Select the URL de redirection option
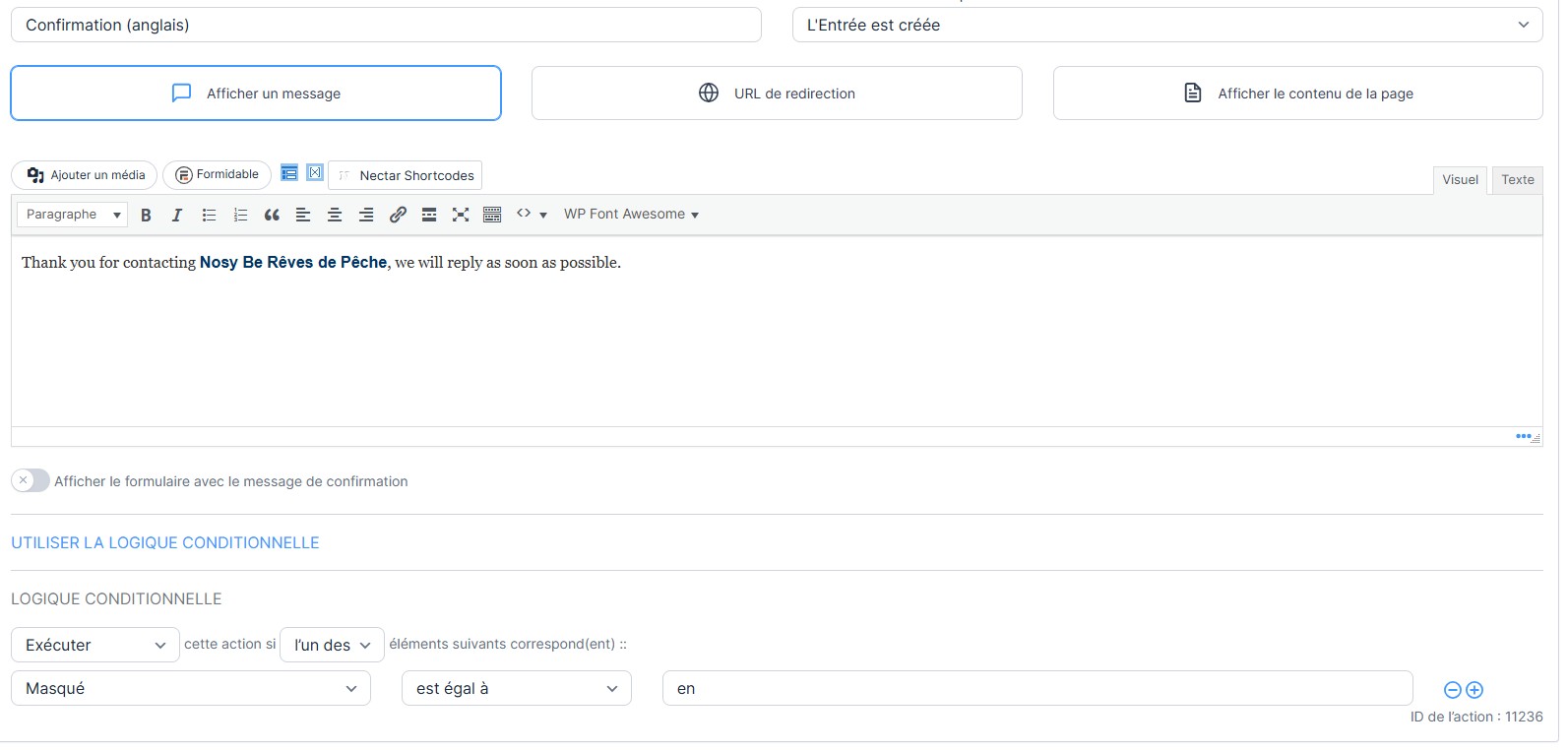The height and width of the screenshot is (751, 1568). [777, 94]
